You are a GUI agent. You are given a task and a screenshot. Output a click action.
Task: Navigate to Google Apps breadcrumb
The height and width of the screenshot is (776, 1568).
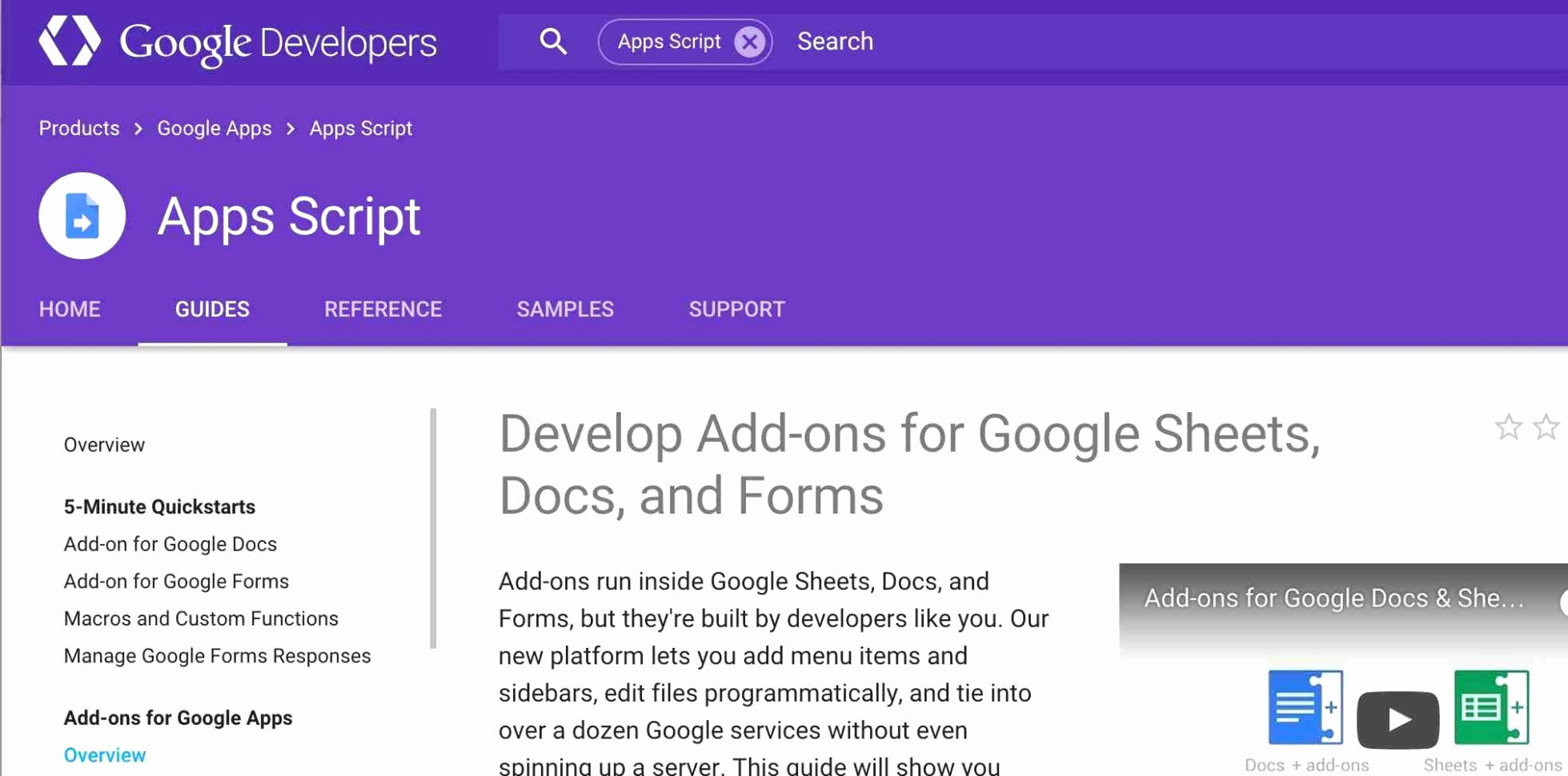(x=215, y=128)
